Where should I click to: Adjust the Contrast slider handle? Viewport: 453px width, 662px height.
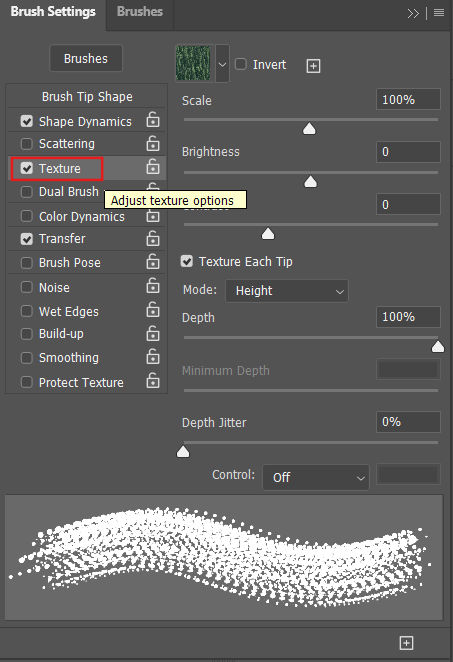pos(268,234)
